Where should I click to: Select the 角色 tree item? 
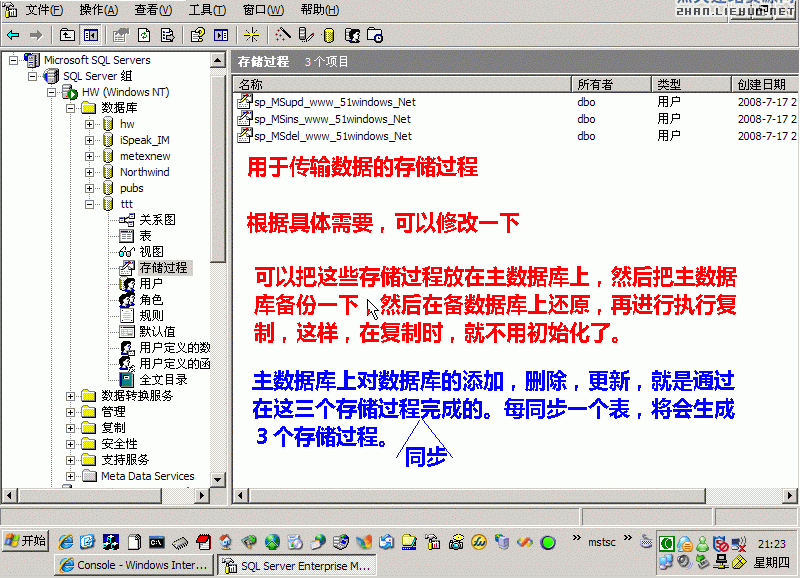tap(151, 299)
